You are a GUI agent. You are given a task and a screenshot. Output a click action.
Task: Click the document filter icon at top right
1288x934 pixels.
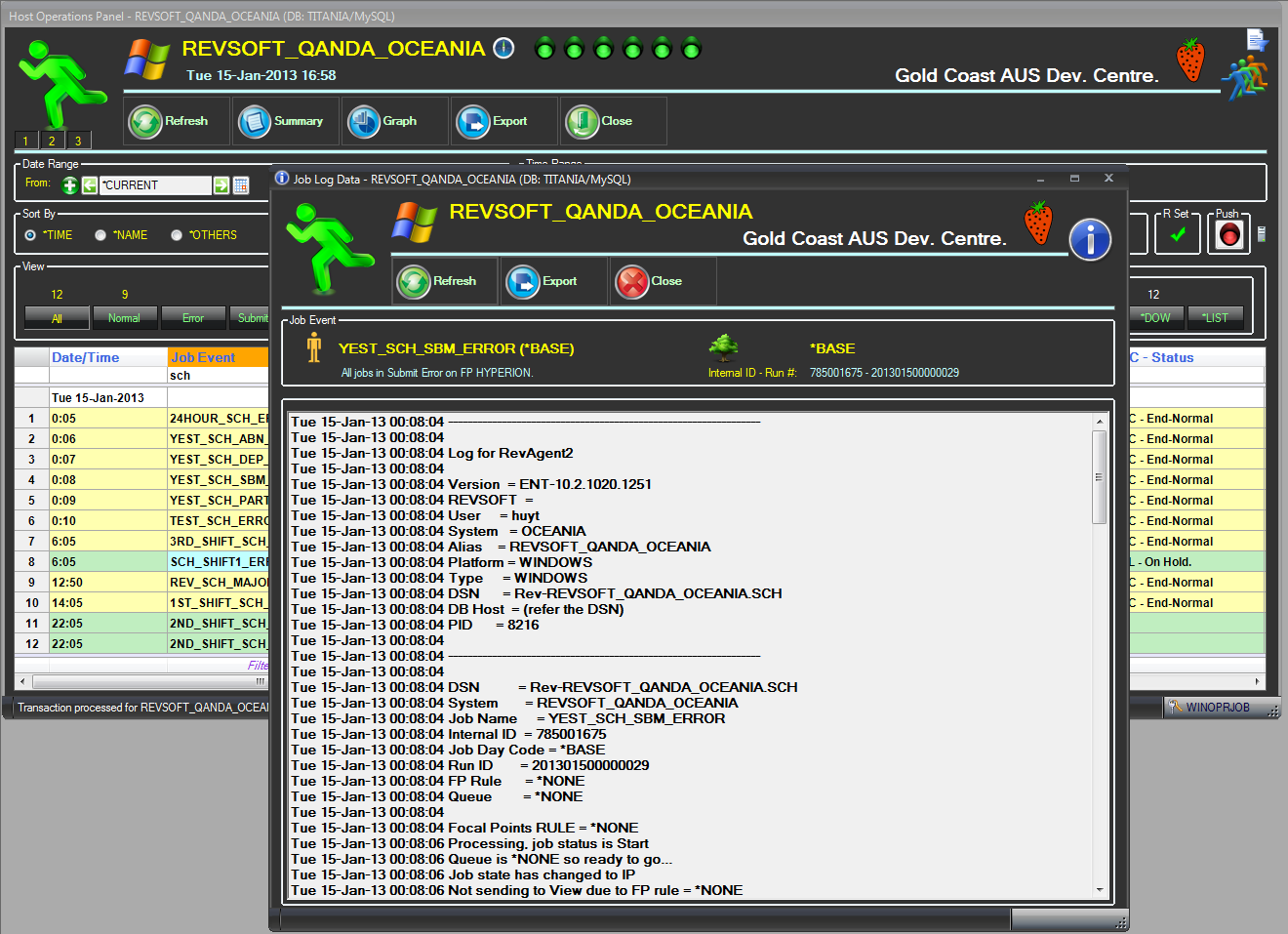(1256, 40)
